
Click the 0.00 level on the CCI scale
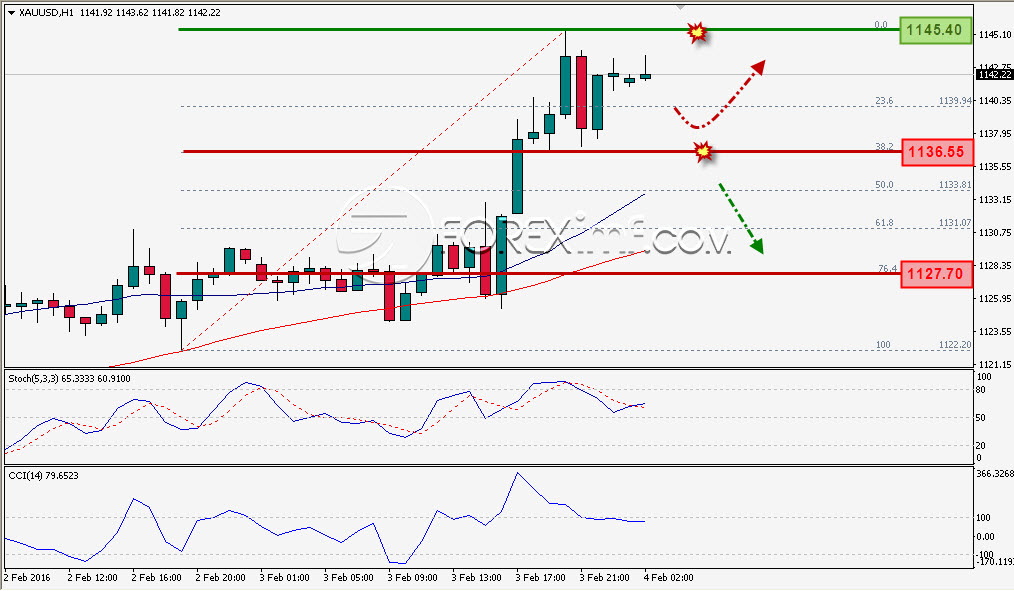tap(985, 537)
